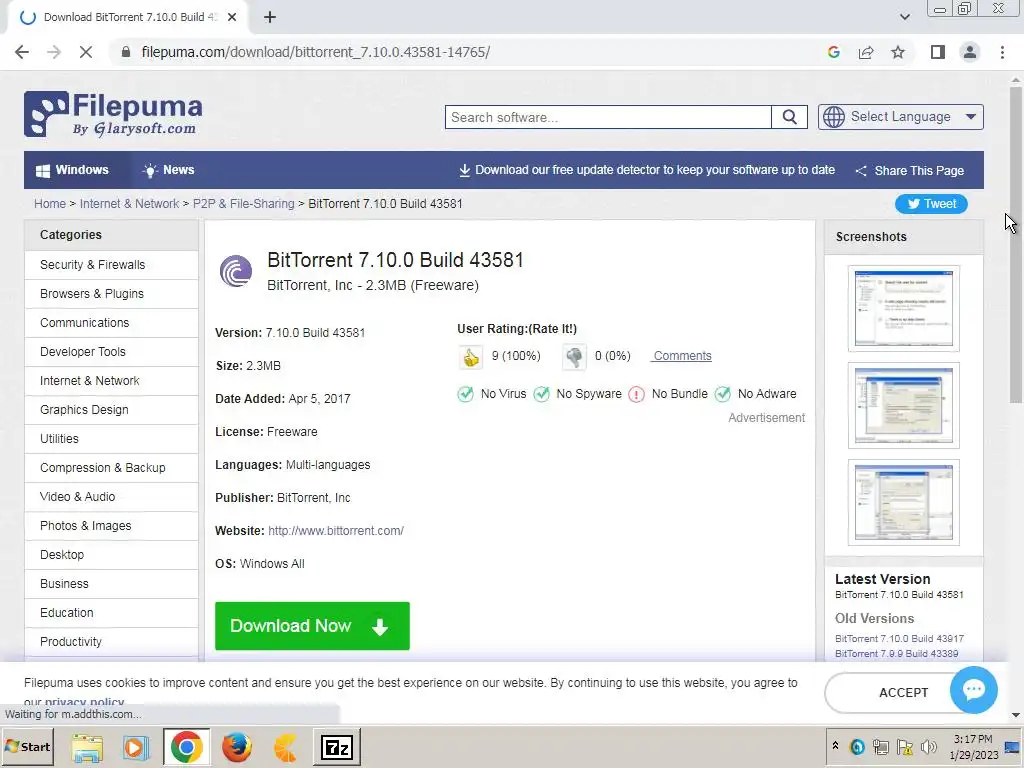Open media player taskbar icon

click(136, 747)
